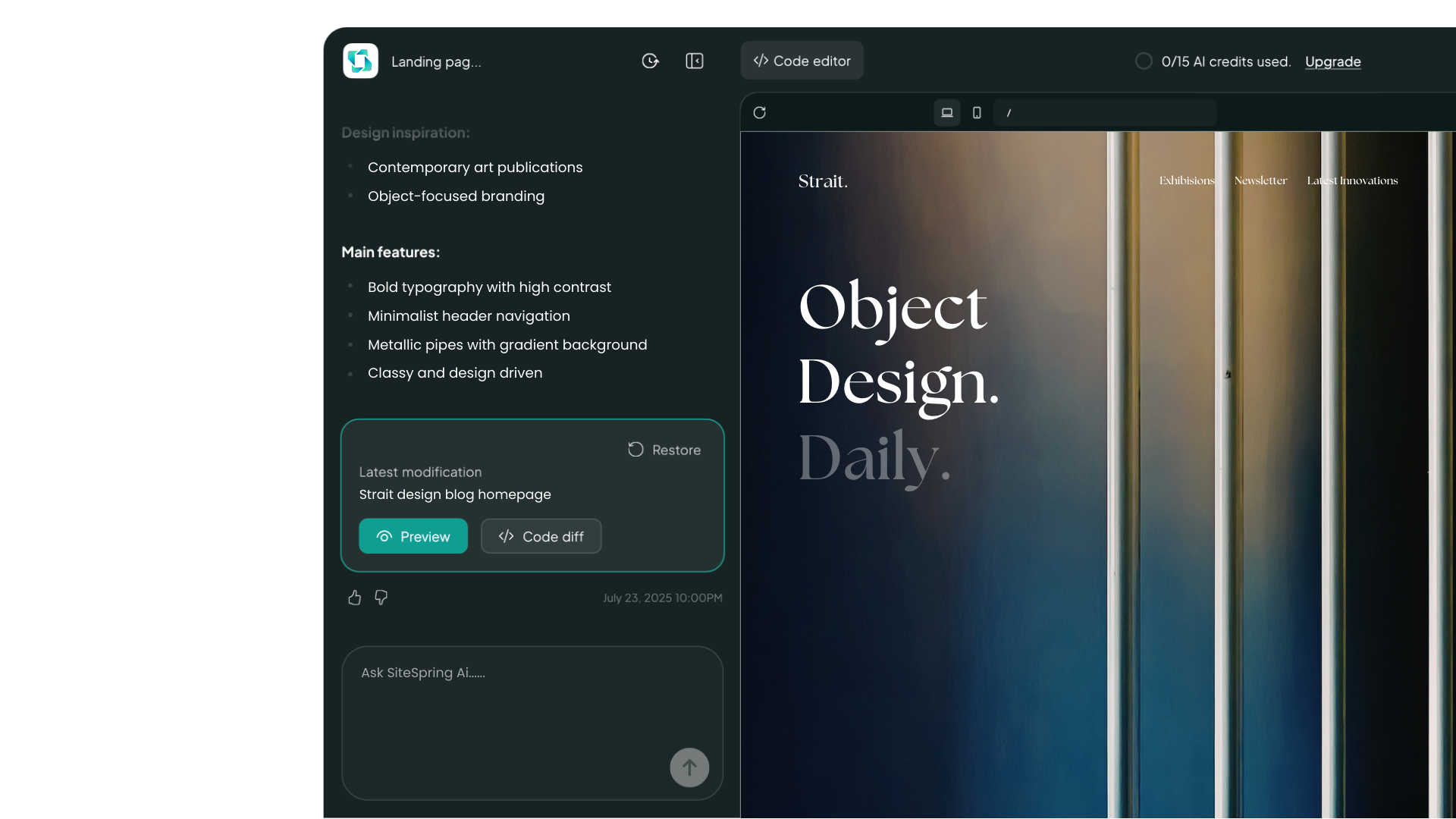Open the Newsletter nav item
The height and width of the screenshot is (819, 1456).
[1260, 180]
